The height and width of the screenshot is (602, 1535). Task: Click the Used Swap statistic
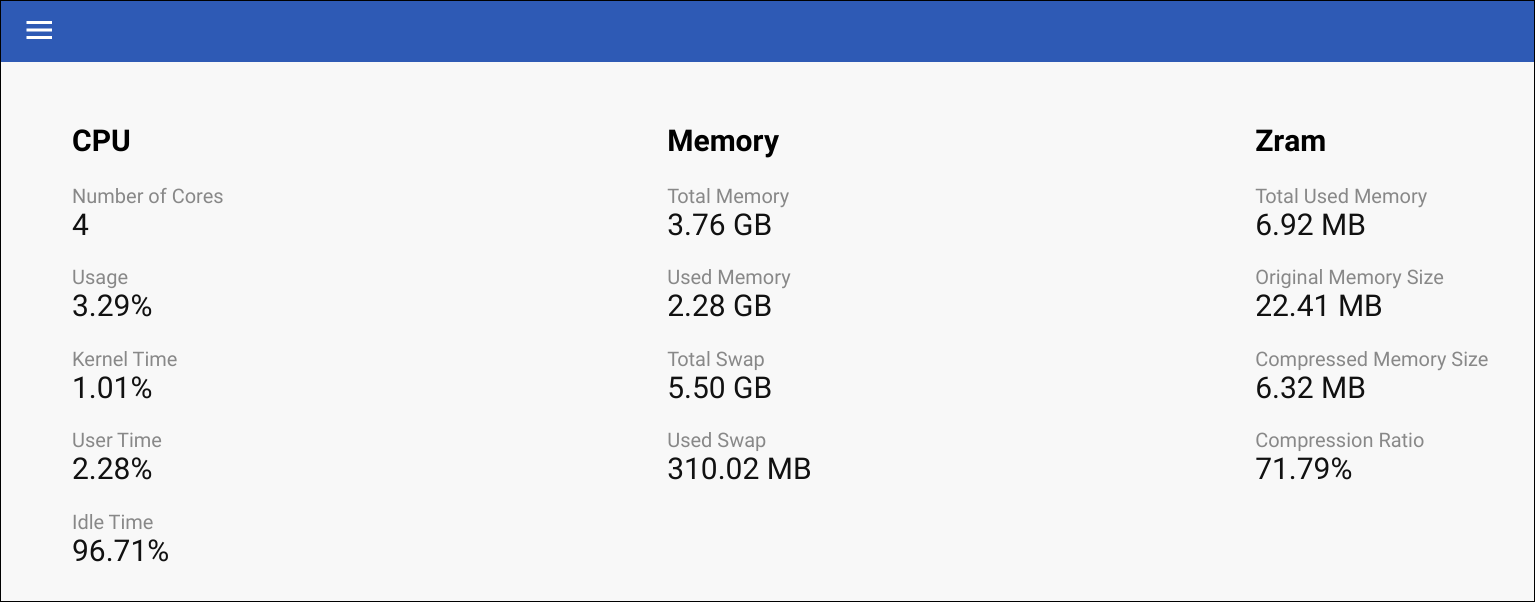pos(739,469)
